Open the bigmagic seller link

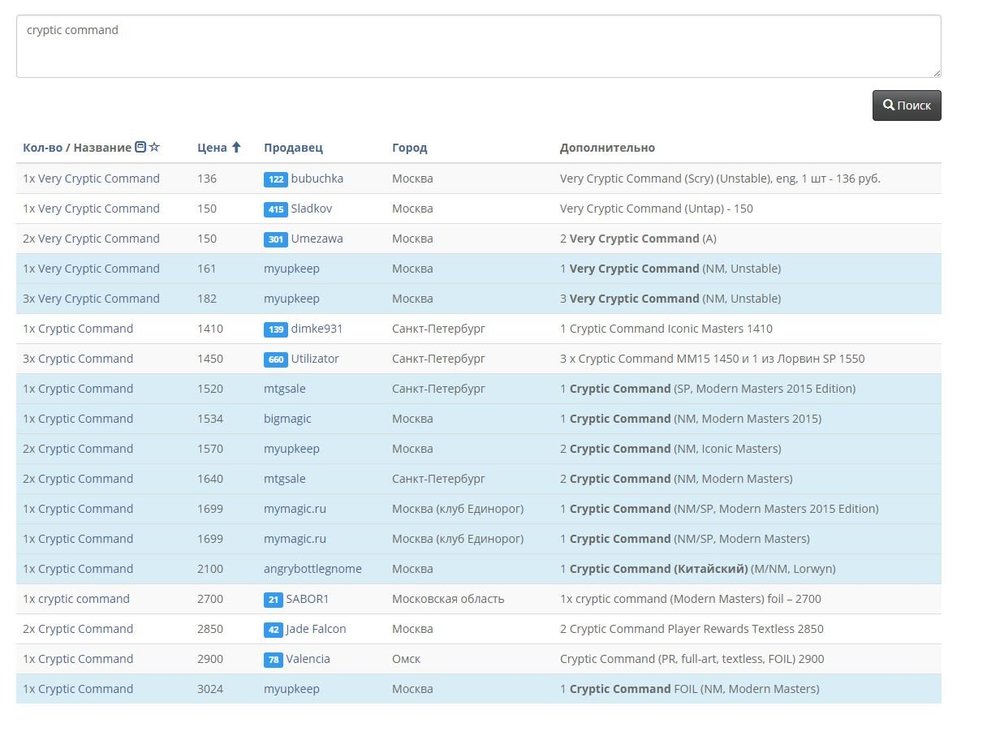coord(289,419)
